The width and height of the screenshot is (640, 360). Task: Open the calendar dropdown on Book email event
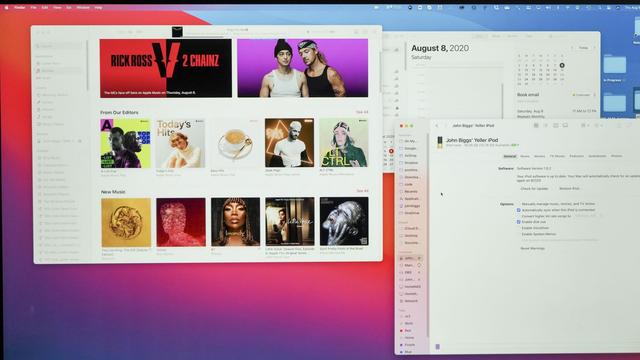(x=584, y=95)
